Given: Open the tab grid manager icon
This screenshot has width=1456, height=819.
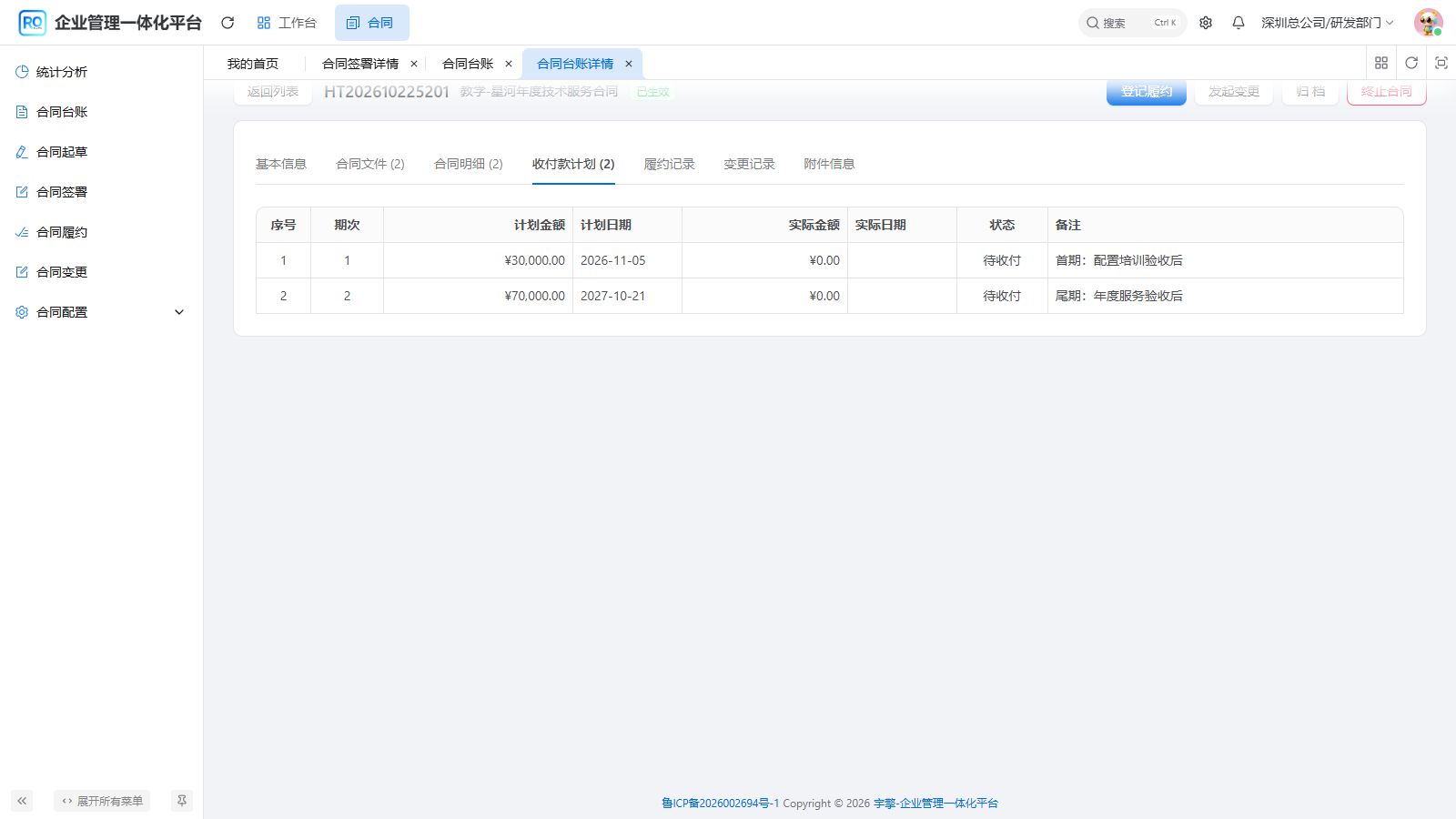Looking at the screenshot, I should (1381, 63).
